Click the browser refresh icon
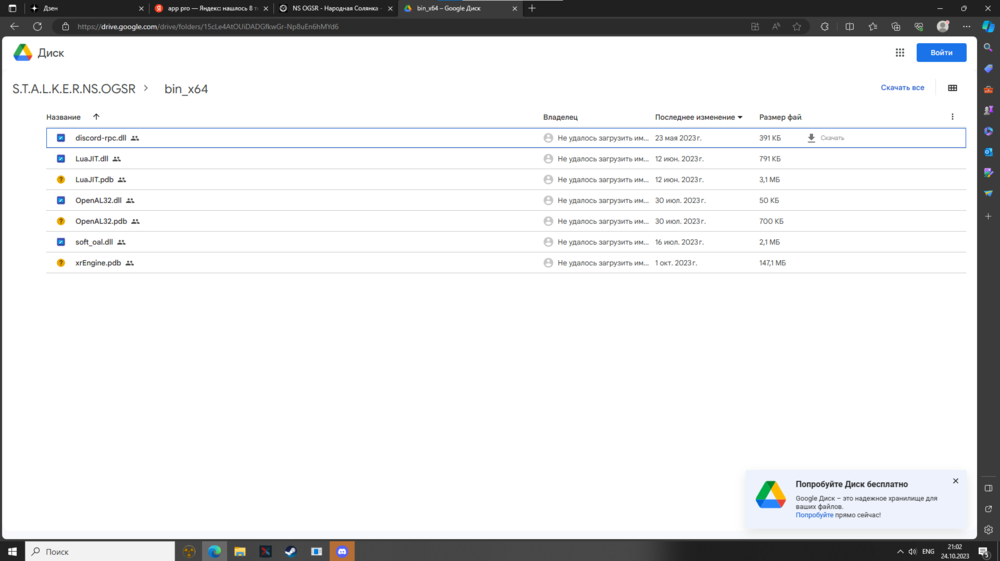Screen dimensions: 1000x561 tap(37, 27)
